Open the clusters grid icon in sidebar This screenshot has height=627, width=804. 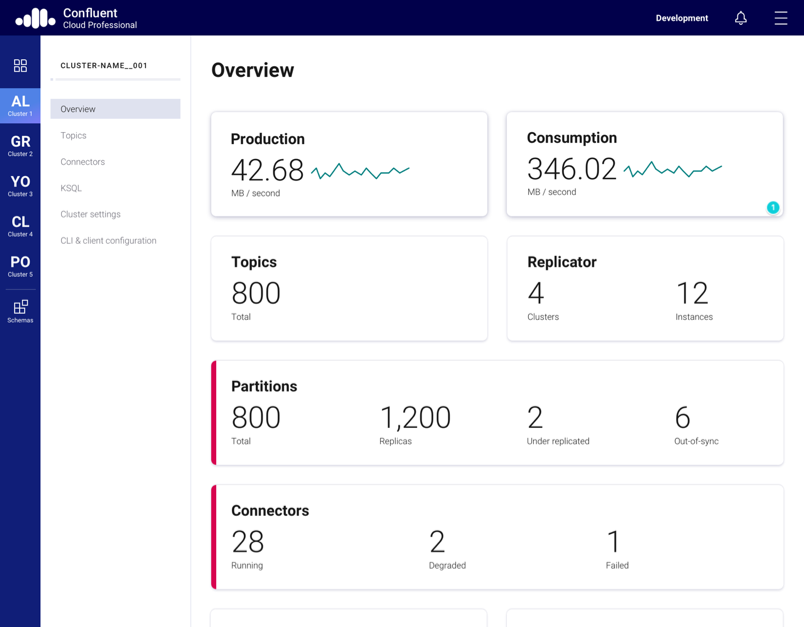pos(20,66)
